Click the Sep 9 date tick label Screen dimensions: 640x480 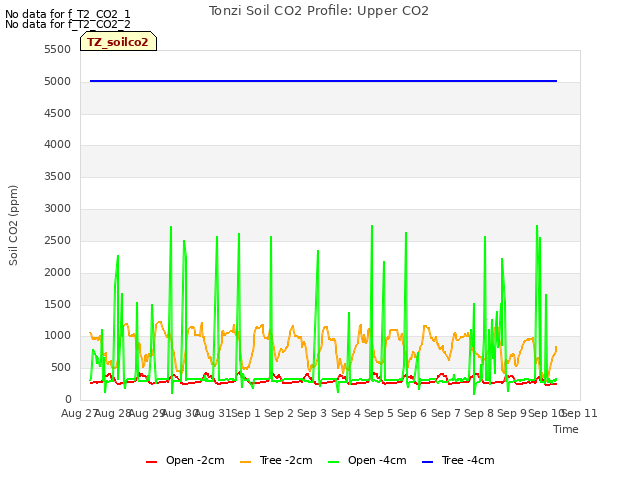512,413
